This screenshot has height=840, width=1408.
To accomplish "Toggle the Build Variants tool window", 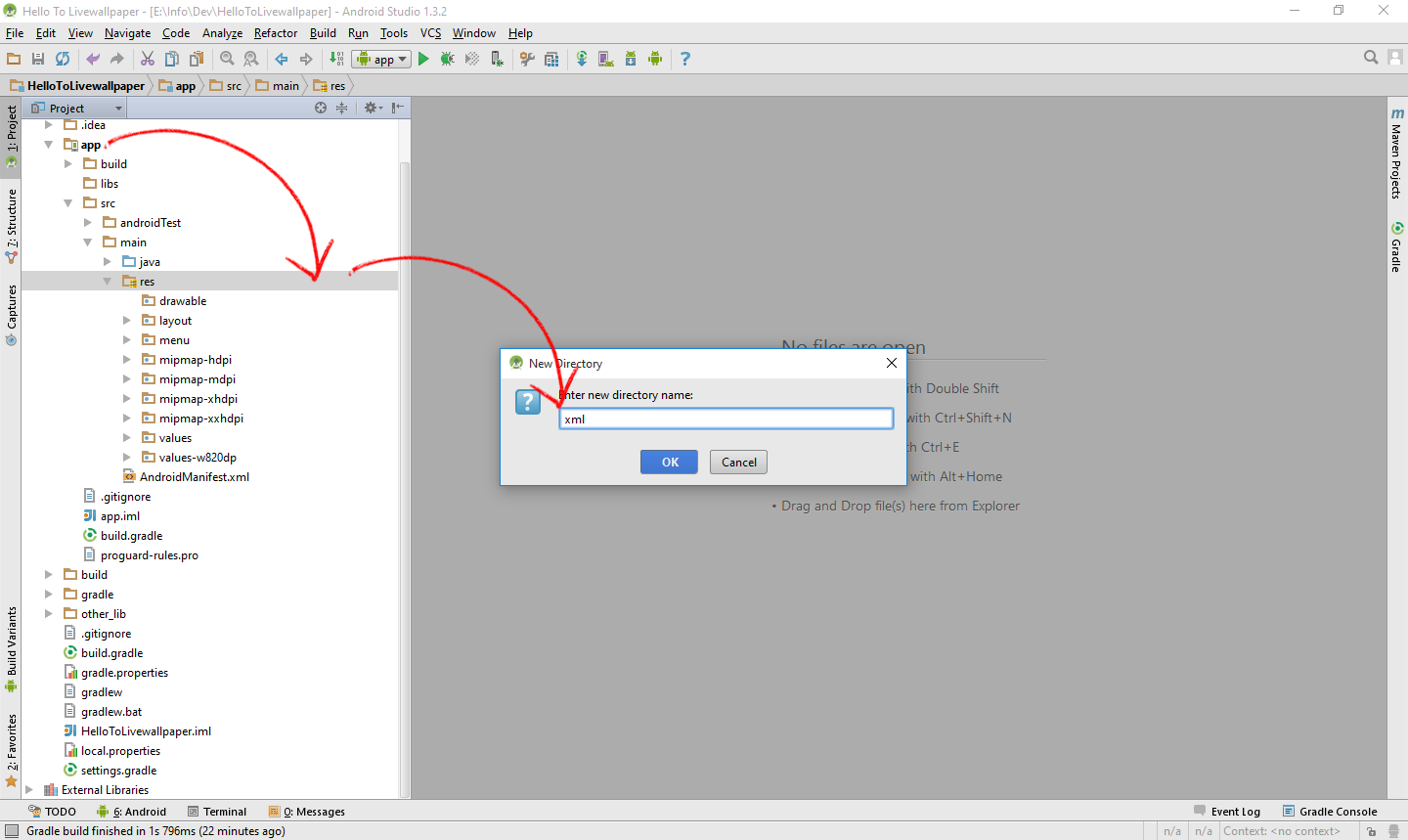I will [x=11, y=649].
